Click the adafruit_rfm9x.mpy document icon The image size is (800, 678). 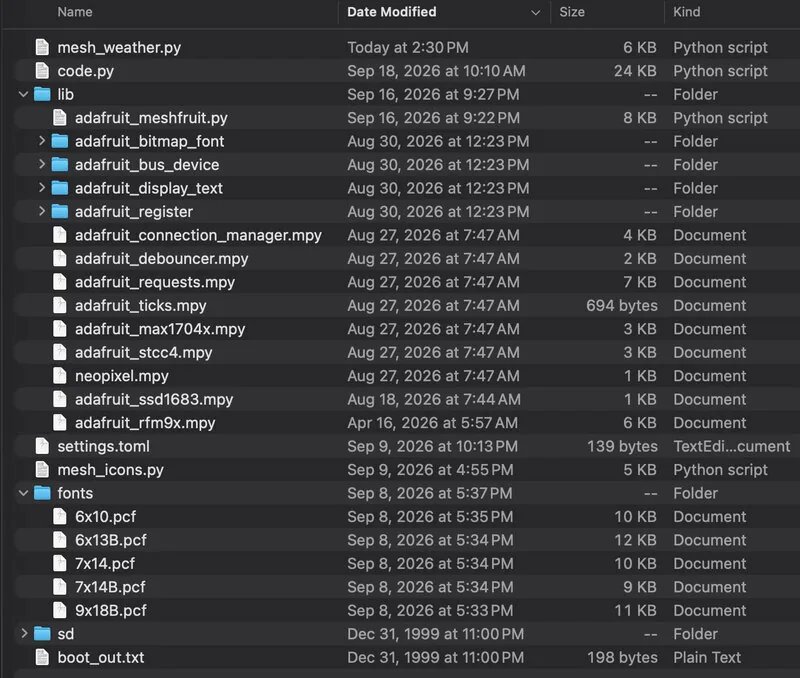[x=60, y=423]
